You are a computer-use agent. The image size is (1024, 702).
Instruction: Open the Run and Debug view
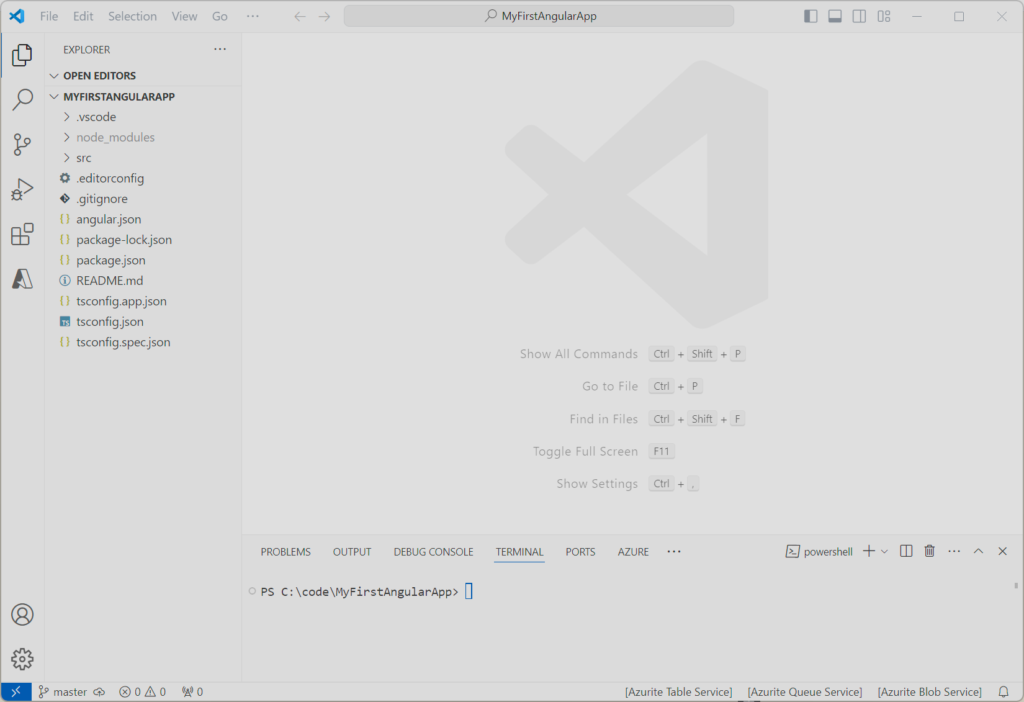click(22, 190)
